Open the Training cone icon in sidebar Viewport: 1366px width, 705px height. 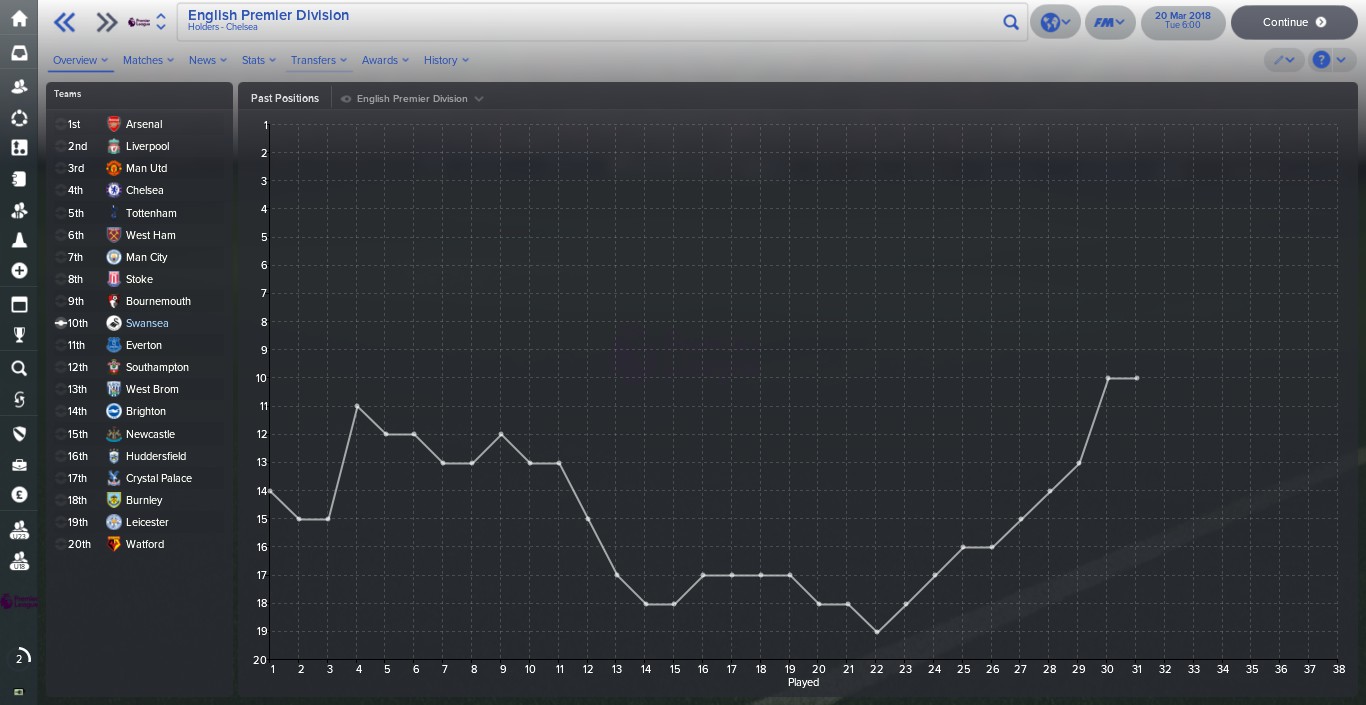pyautogui.click(x=19, y=240)
